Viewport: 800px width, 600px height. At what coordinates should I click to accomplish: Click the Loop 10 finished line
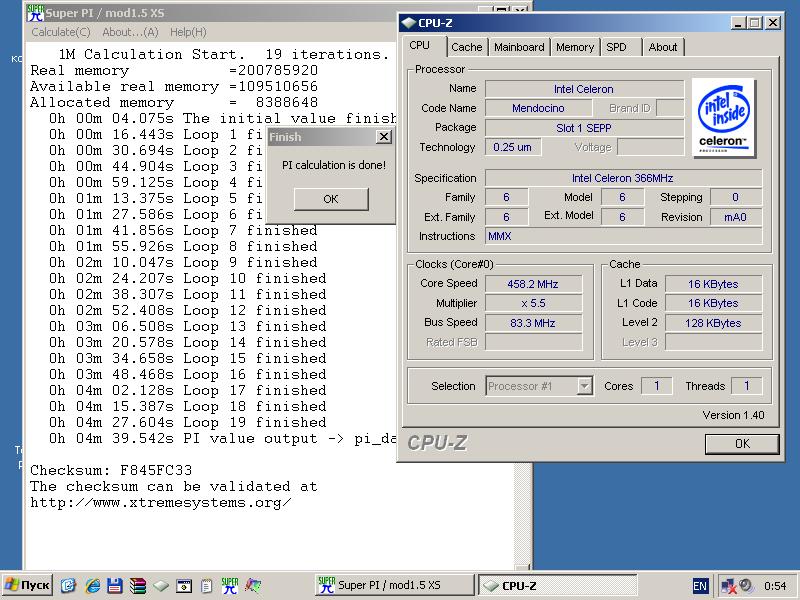click(188, 279)
